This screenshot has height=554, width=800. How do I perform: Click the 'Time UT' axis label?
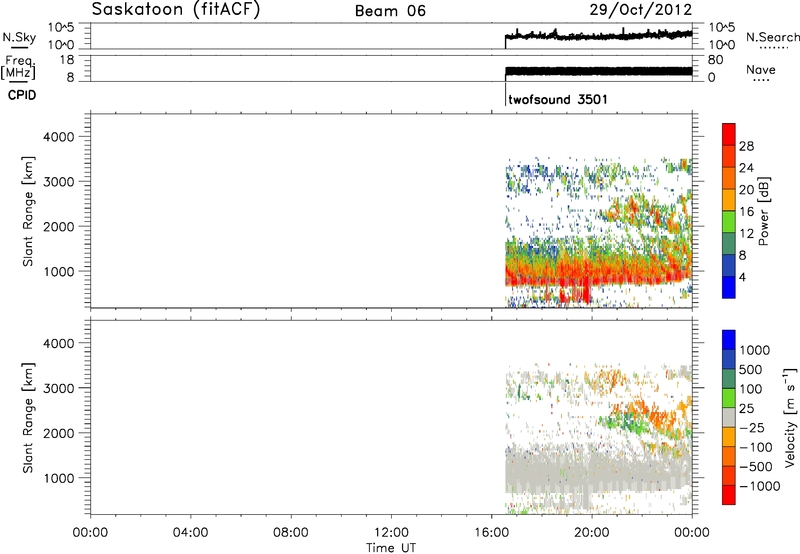(x=391, y=548)
